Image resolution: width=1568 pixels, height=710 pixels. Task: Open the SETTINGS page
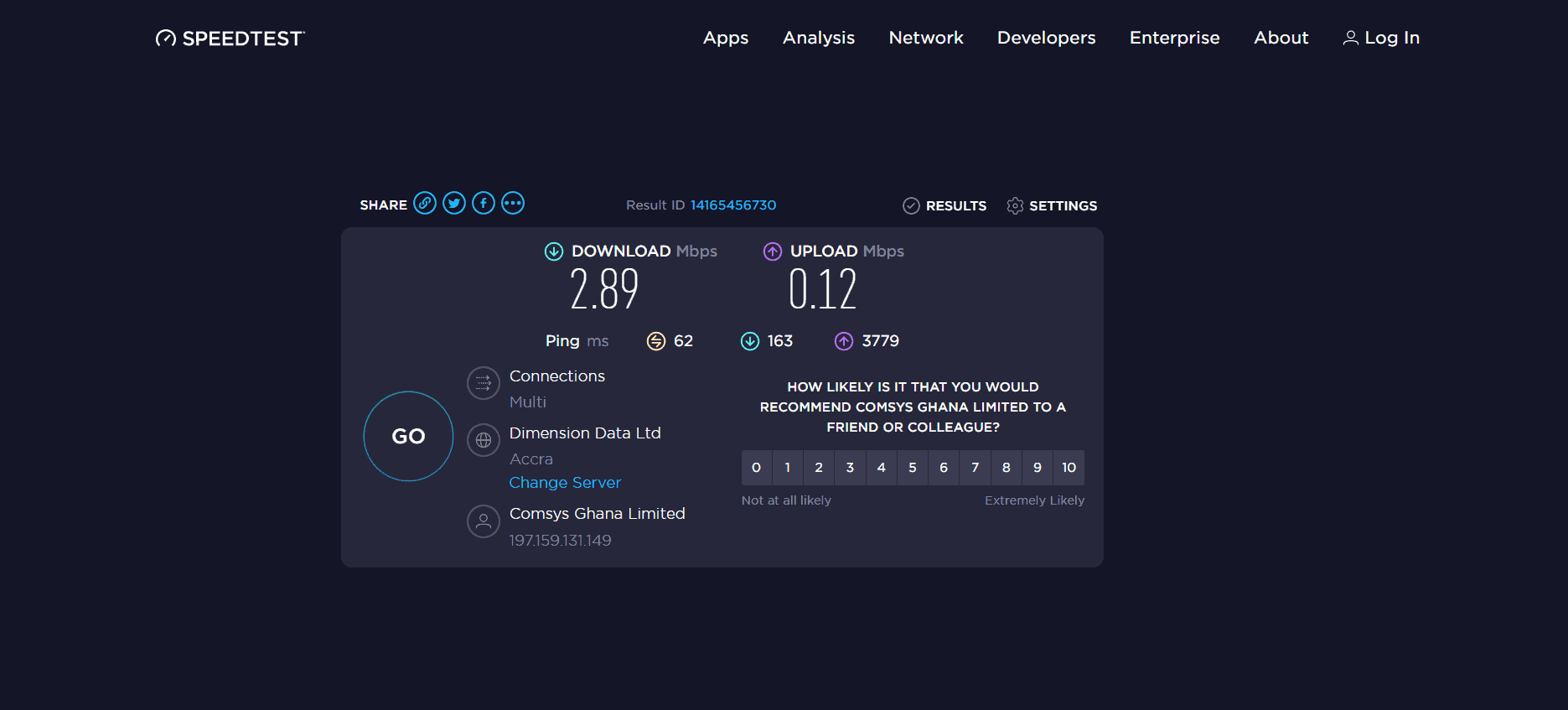(x=1063, y=206)
